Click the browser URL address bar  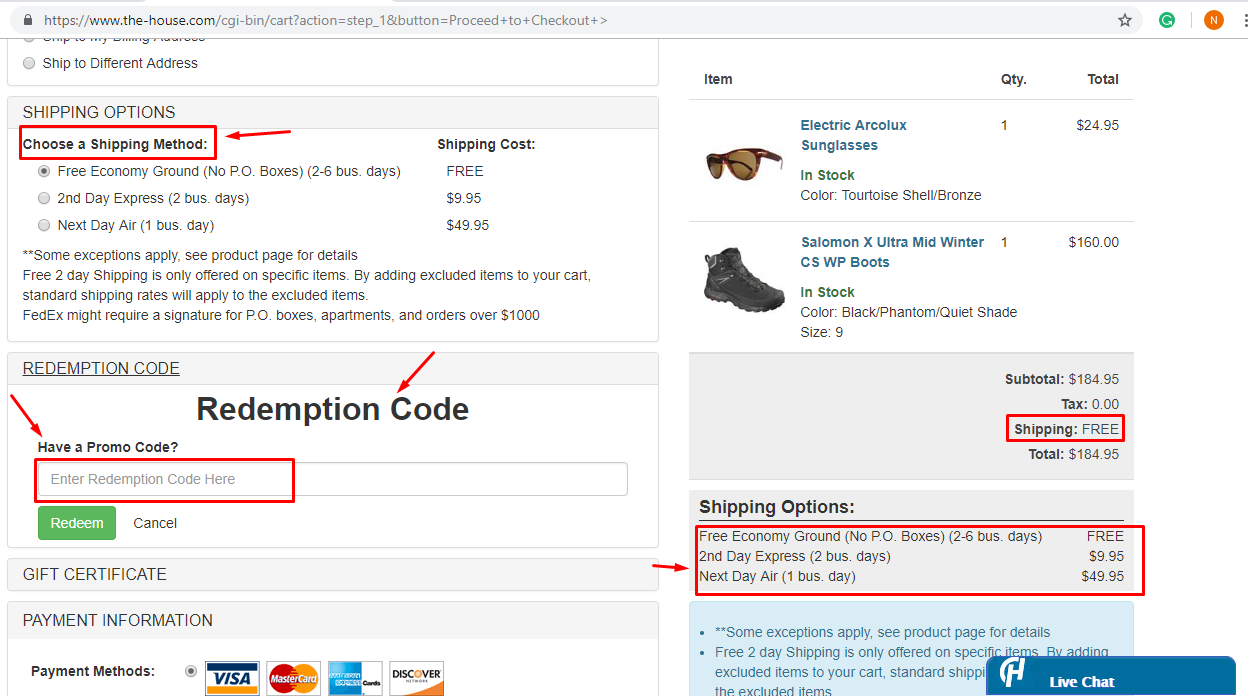point(575,20)
